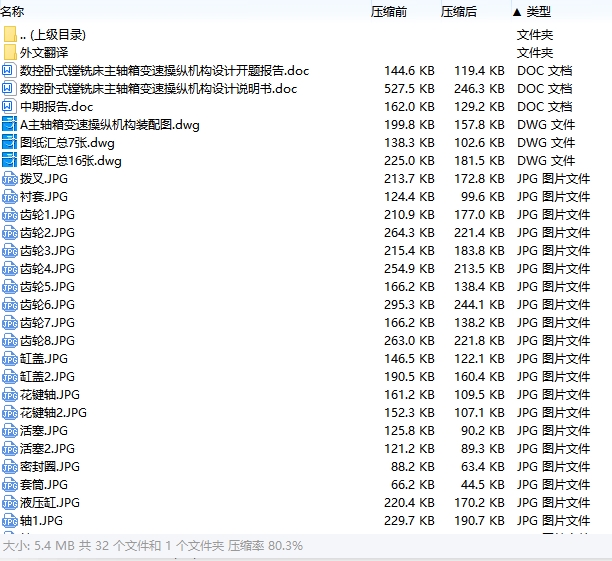
Task: Go up via .. (上级目录) text
Action: (x=53, y=35)
